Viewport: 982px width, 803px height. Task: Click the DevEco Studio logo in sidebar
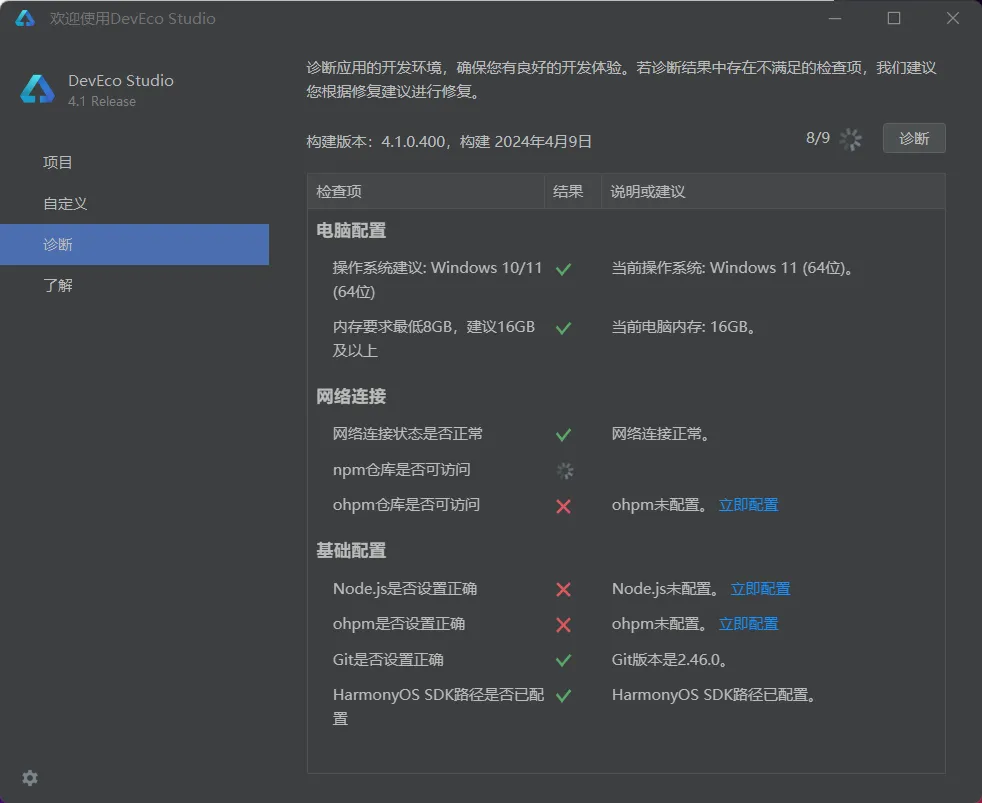[38, 90]
